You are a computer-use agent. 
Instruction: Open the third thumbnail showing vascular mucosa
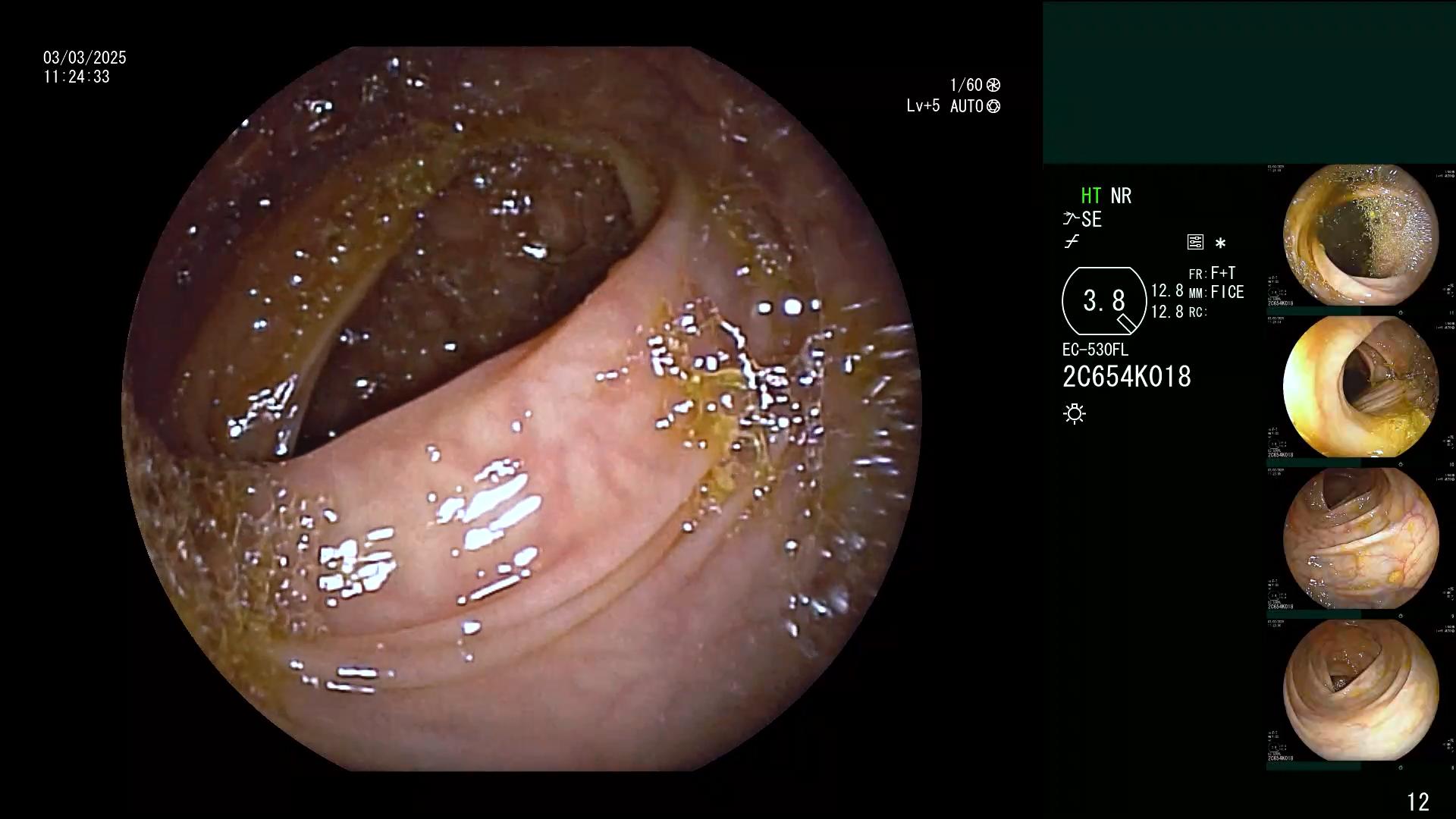1360,538
